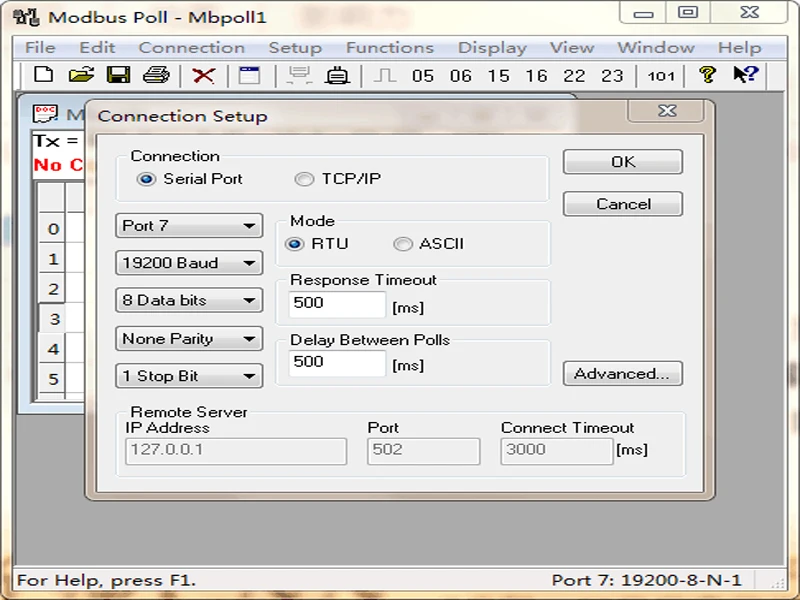Click the window setup toolbar icon

point(249,76)
